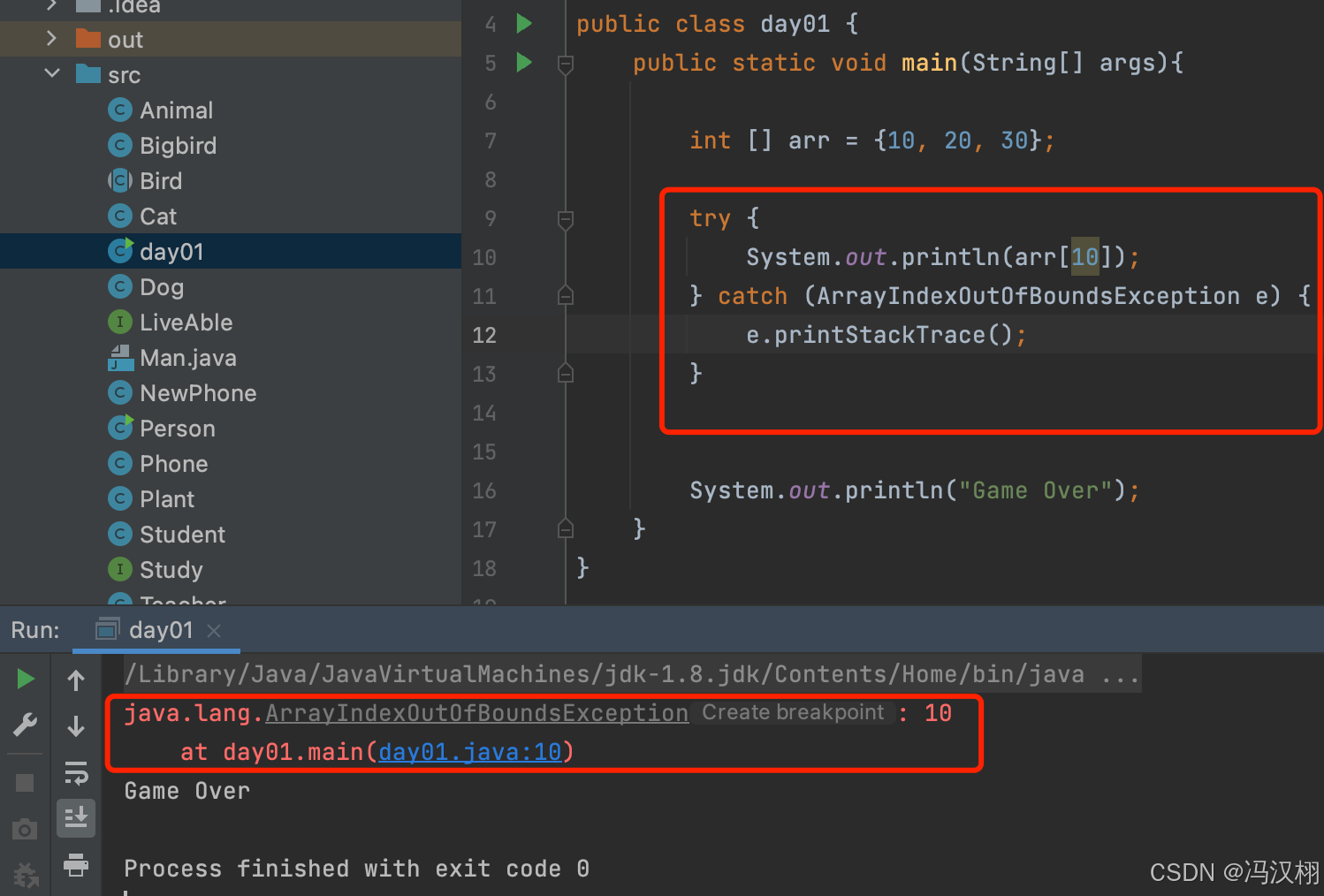
Task: Open the Phone class file
Action: pos(173,464)
